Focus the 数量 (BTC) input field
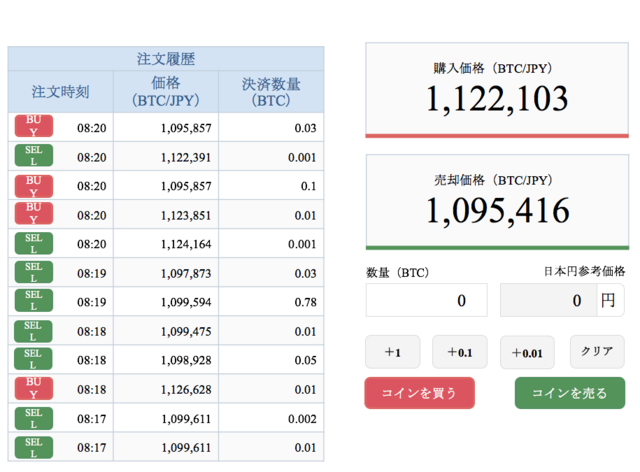The image size is (640, 472). pos(426,300)
